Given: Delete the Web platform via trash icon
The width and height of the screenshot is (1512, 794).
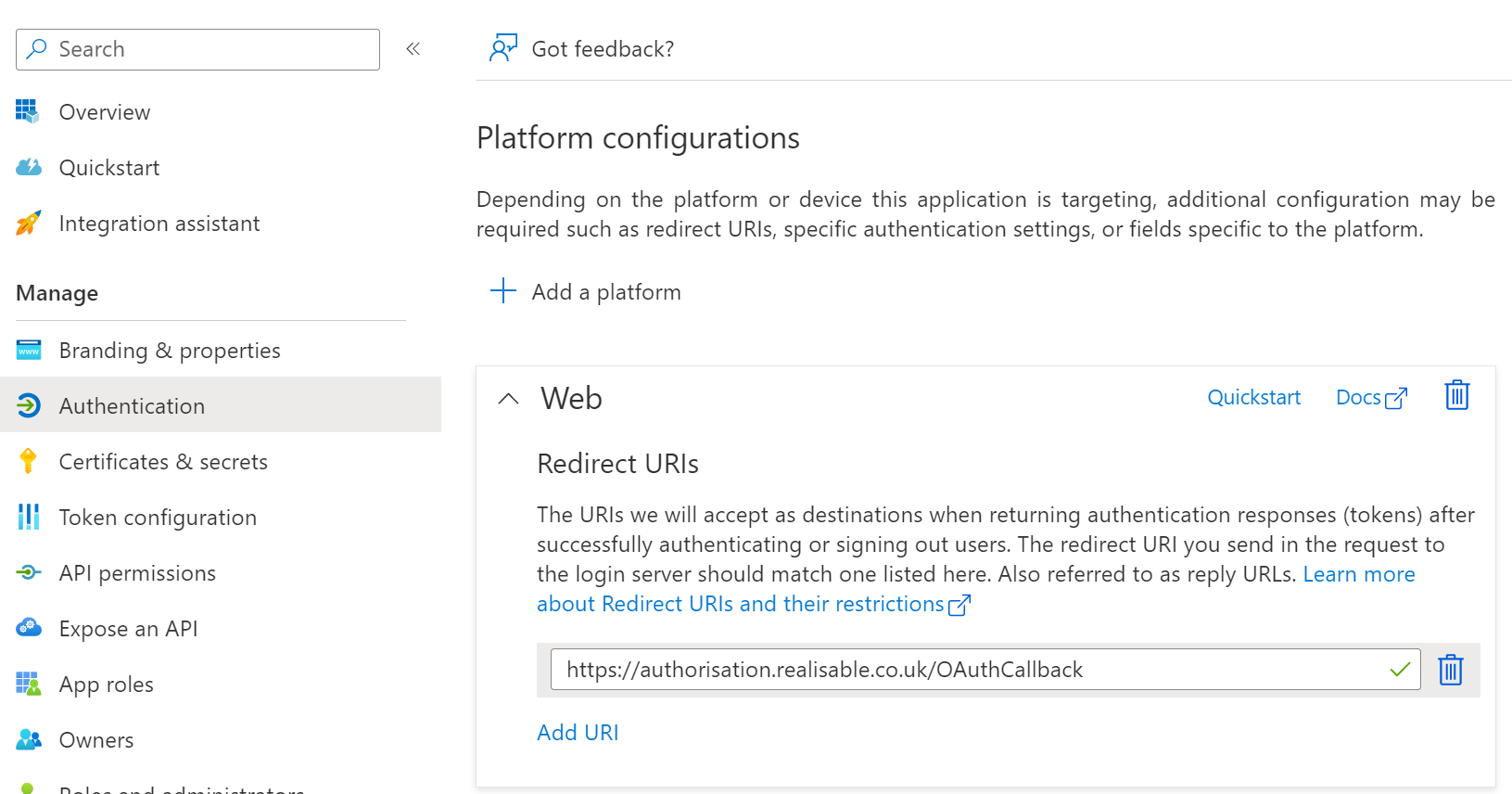Looking at the screenshot, I should 1456,396.
